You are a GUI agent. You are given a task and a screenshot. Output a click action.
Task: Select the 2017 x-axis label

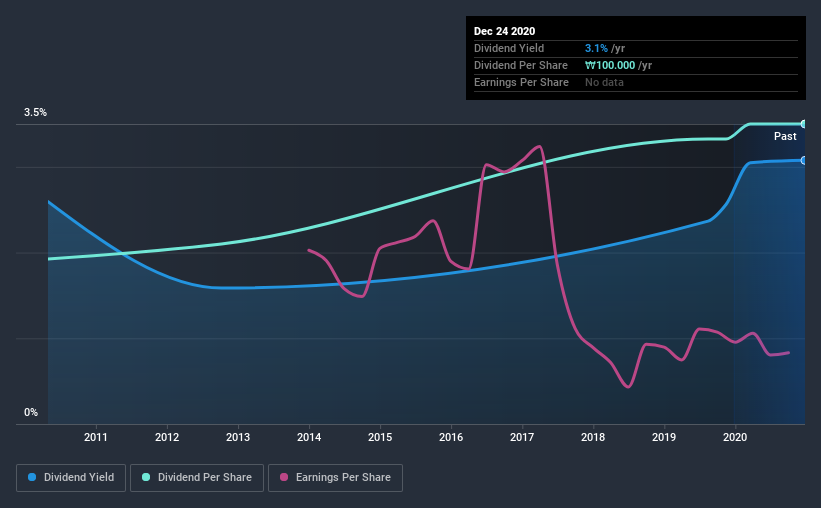coord(522,437)
